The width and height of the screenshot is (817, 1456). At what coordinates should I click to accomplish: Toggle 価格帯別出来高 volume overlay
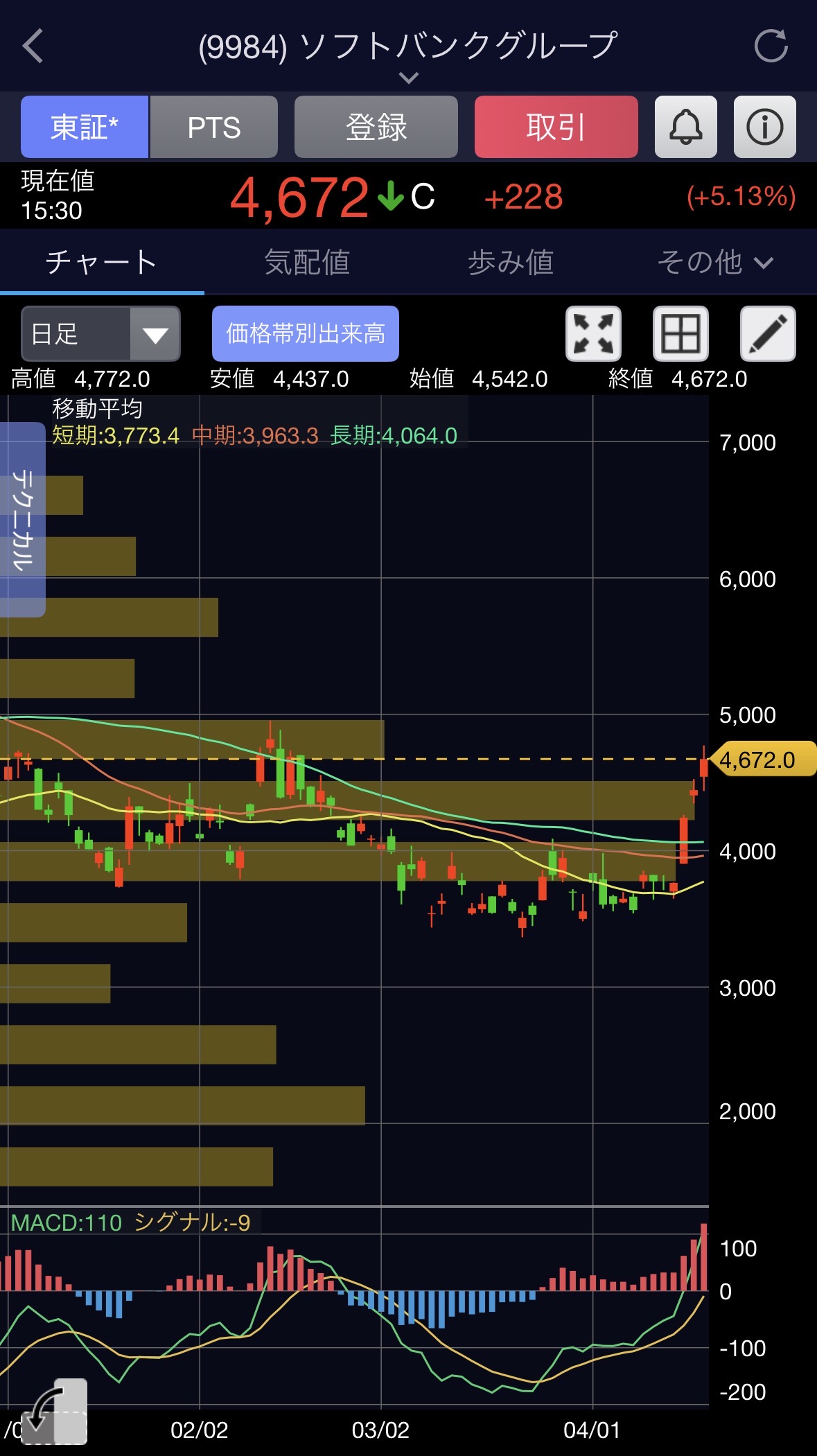(305, 334)
